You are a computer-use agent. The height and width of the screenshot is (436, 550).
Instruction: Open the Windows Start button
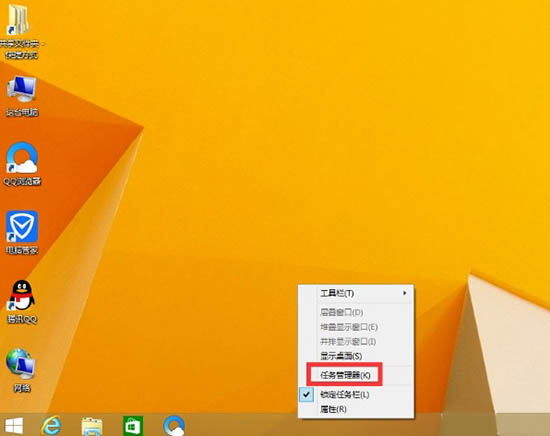[x=14, y=425]
